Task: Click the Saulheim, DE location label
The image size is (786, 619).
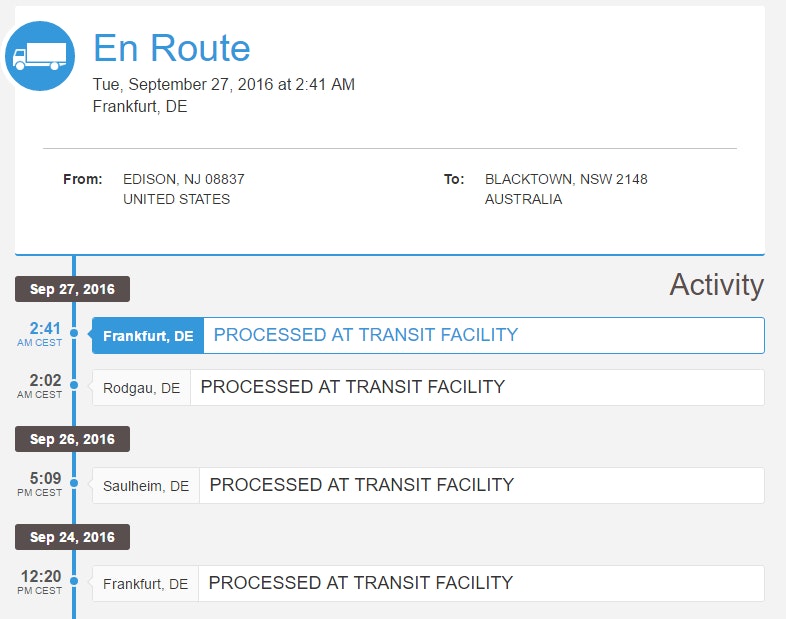Action: tap(146, 486)
